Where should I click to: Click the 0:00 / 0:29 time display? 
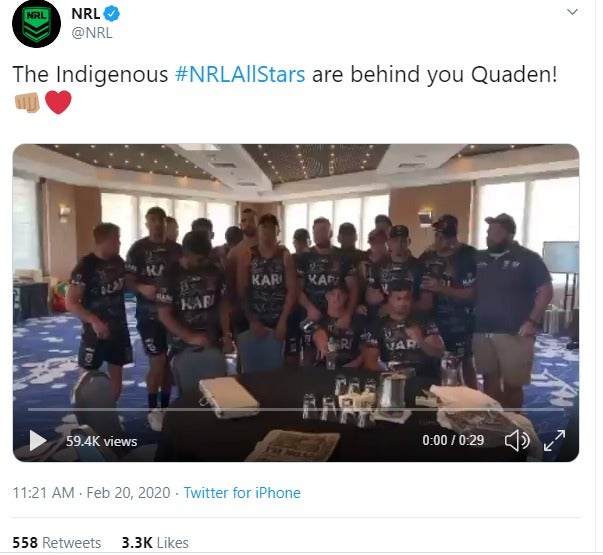tap(453, 440)
